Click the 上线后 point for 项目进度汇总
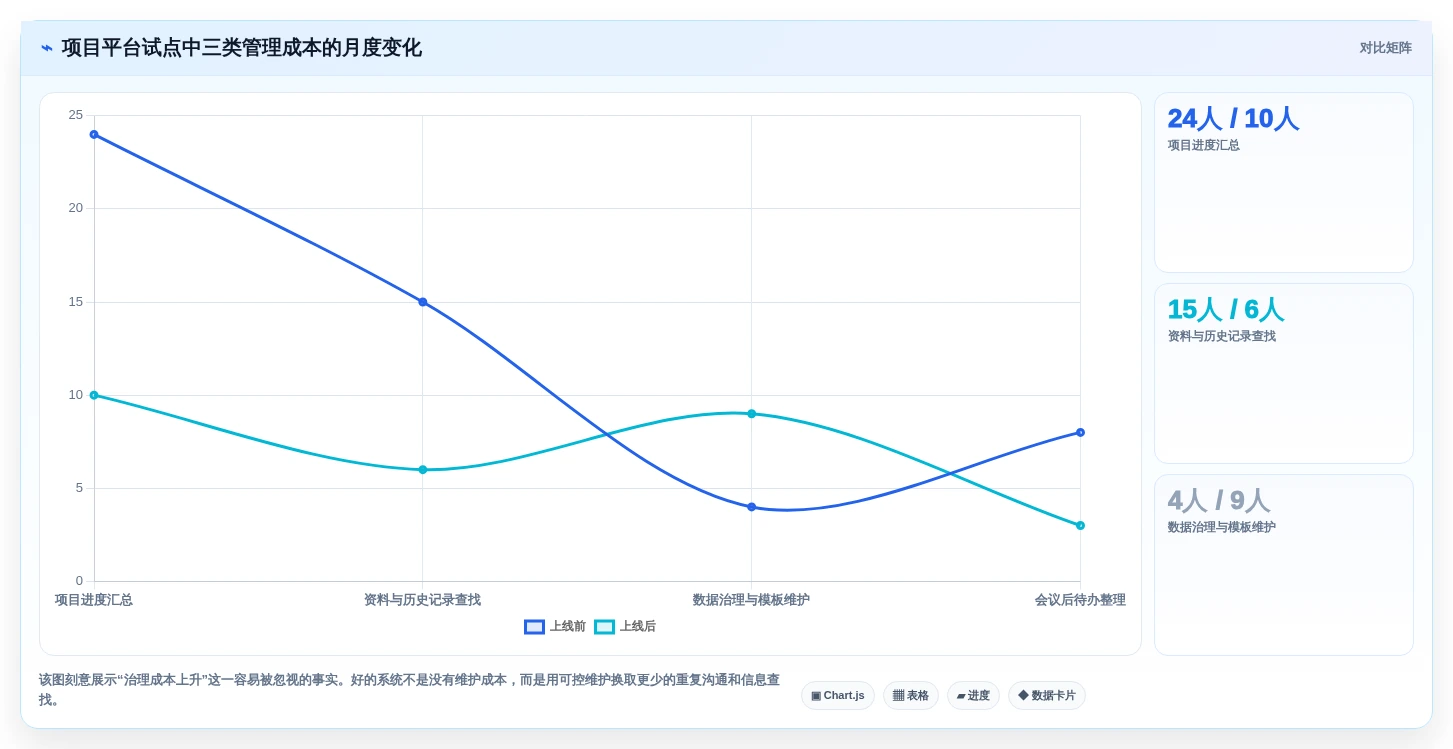The width and height of the screenshot is (1453, 749). pyautogui.click(x=94, y=395)
